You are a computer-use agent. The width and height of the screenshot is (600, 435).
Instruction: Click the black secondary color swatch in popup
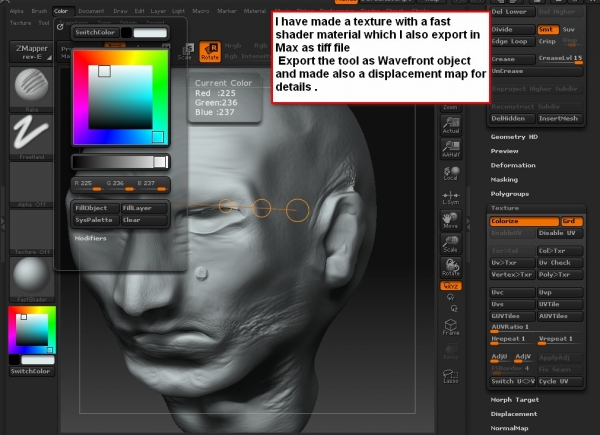(126, 33)
